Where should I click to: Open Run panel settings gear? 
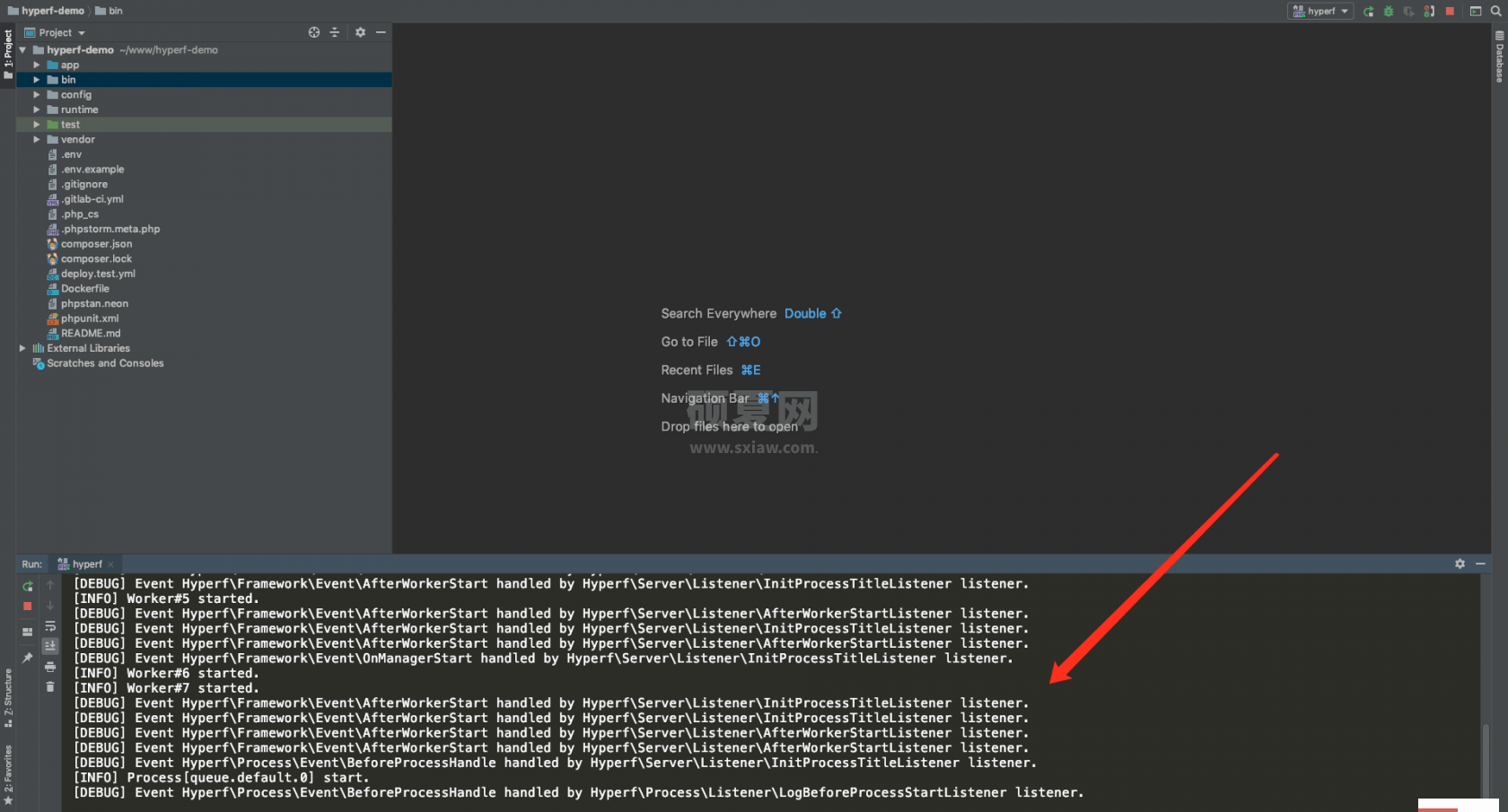coord(1460,563)
